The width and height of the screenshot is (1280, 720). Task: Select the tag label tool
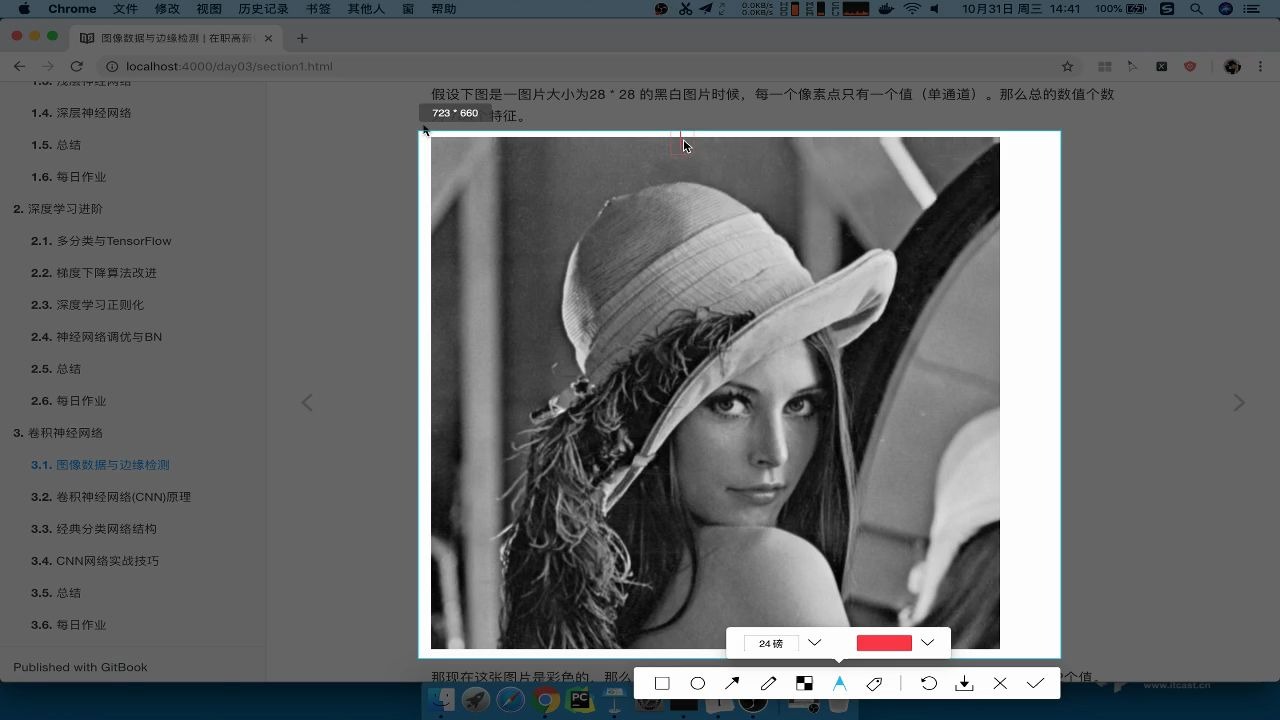click(874, 684)
